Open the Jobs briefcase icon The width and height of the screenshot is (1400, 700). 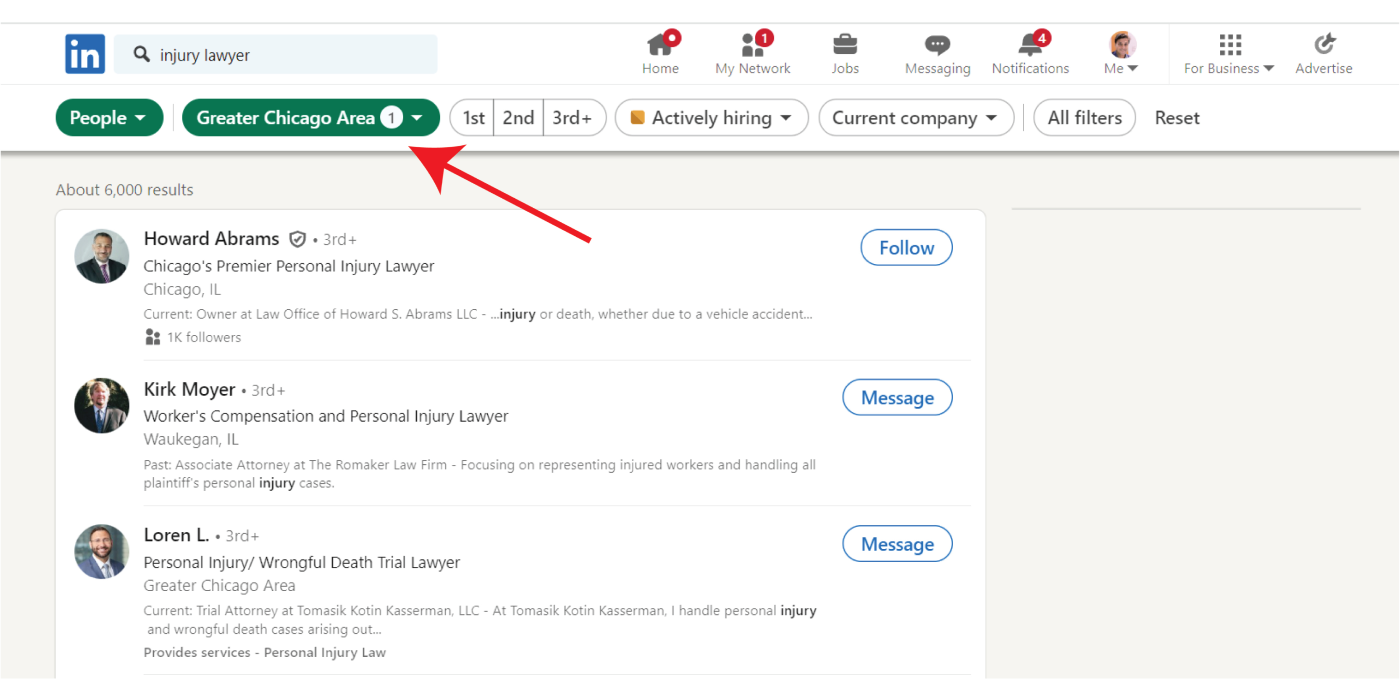click(845, 44)
